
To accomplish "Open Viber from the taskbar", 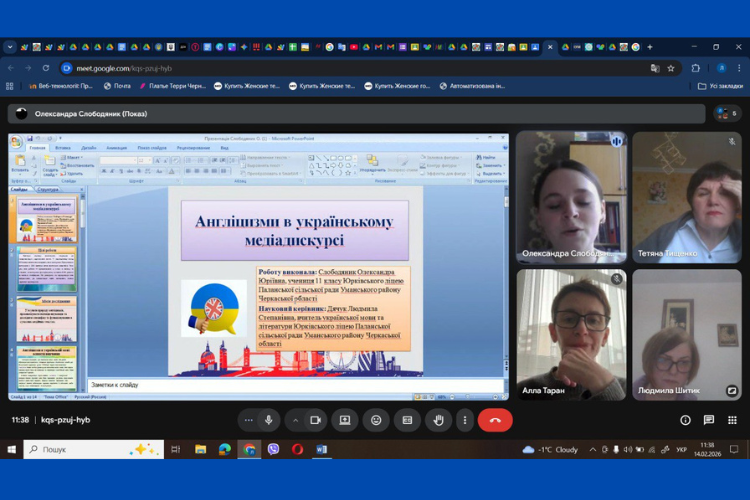I will [x=273, y=450].
